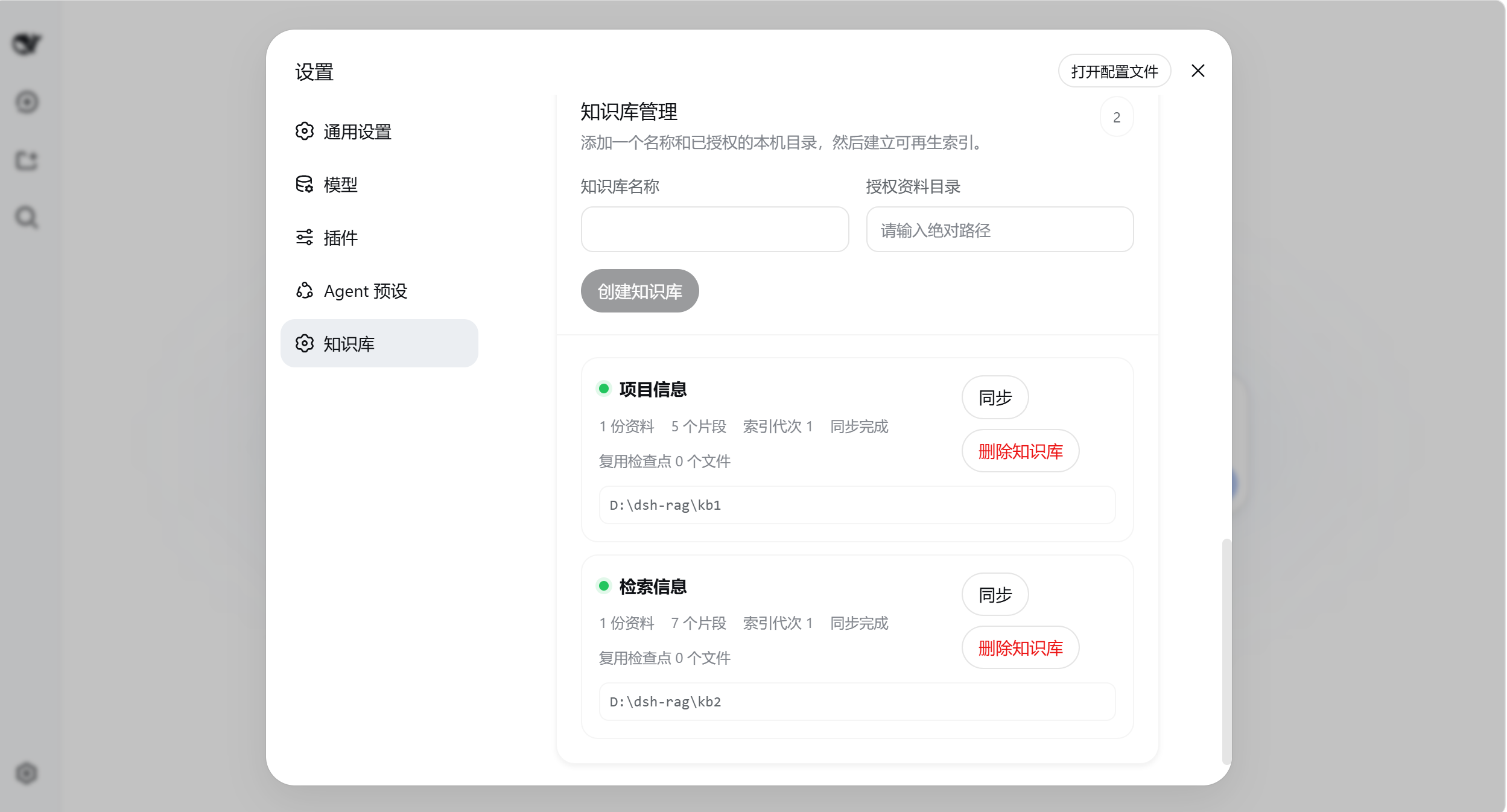The image size is (1507, 812).
Task: Sync the 项目信息 knowledge base
Action: tap(995, 398)
